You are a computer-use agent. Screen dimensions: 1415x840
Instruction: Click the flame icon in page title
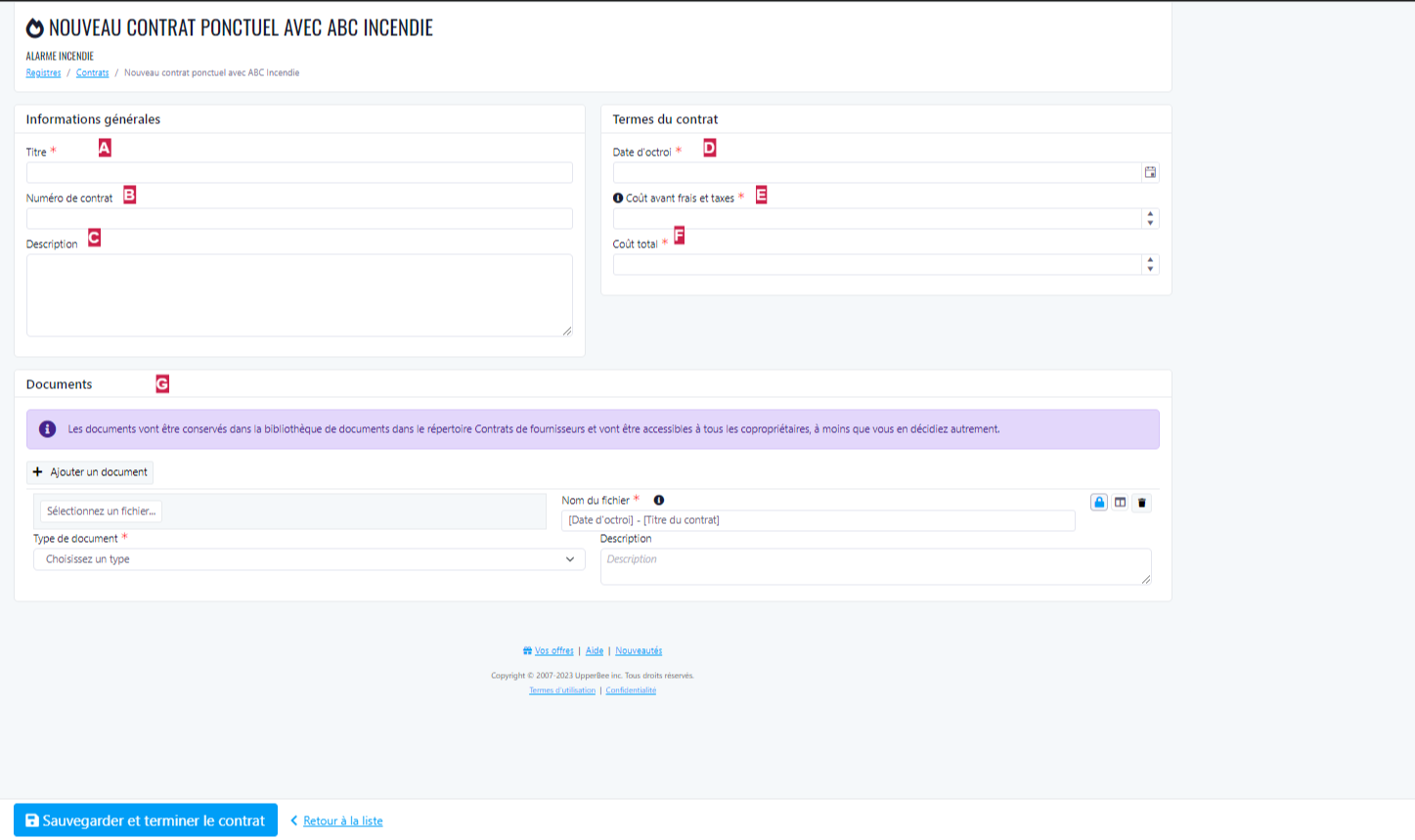35,27
